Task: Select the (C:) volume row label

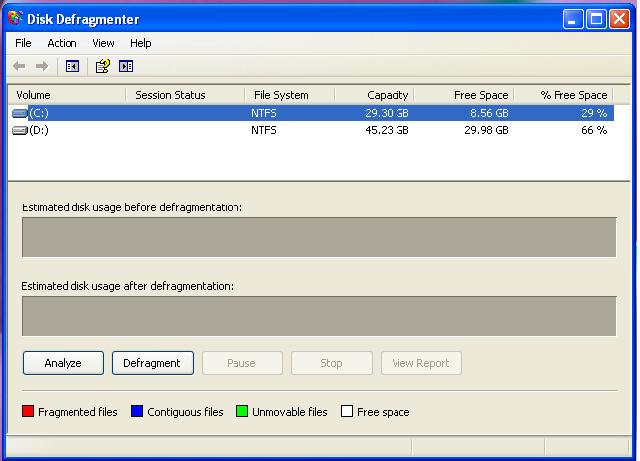Action: (39, 113)
